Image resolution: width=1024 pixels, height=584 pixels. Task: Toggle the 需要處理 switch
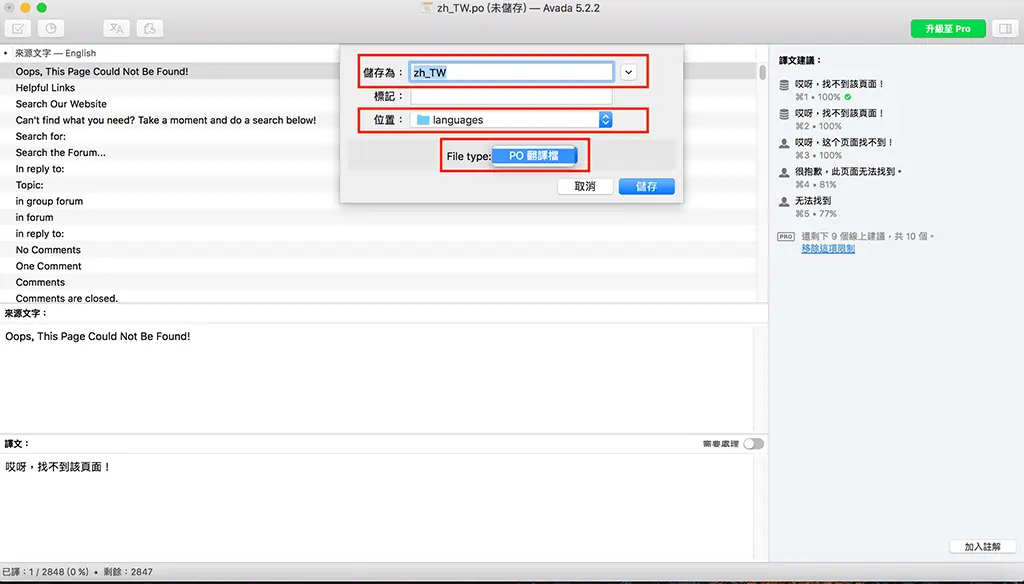tap(753, 444)
